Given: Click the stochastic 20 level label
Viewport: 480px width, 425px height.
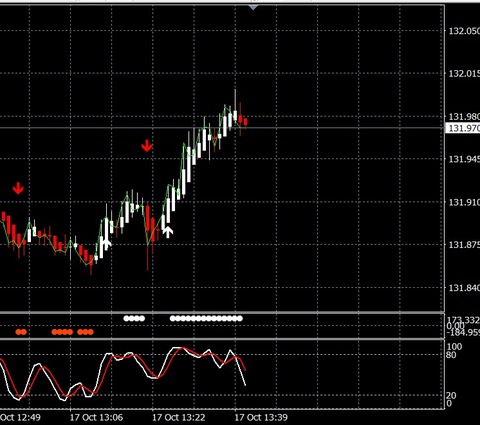Looking at the screenshot, I should (x=451, y=396).
